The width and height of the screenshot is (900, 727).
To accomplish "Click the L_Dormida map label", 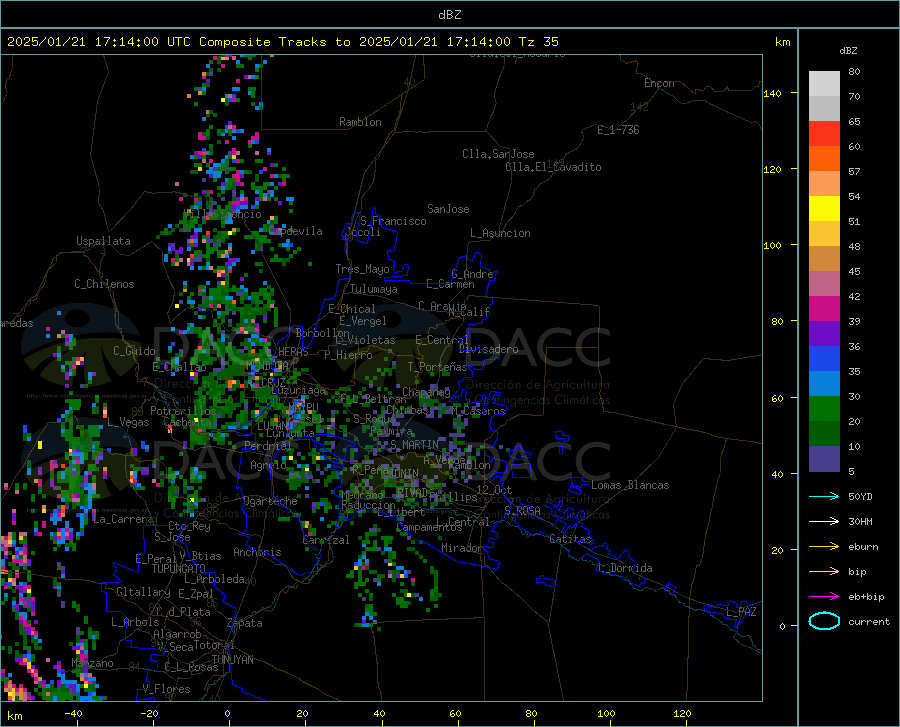I will tap(625, 568).
